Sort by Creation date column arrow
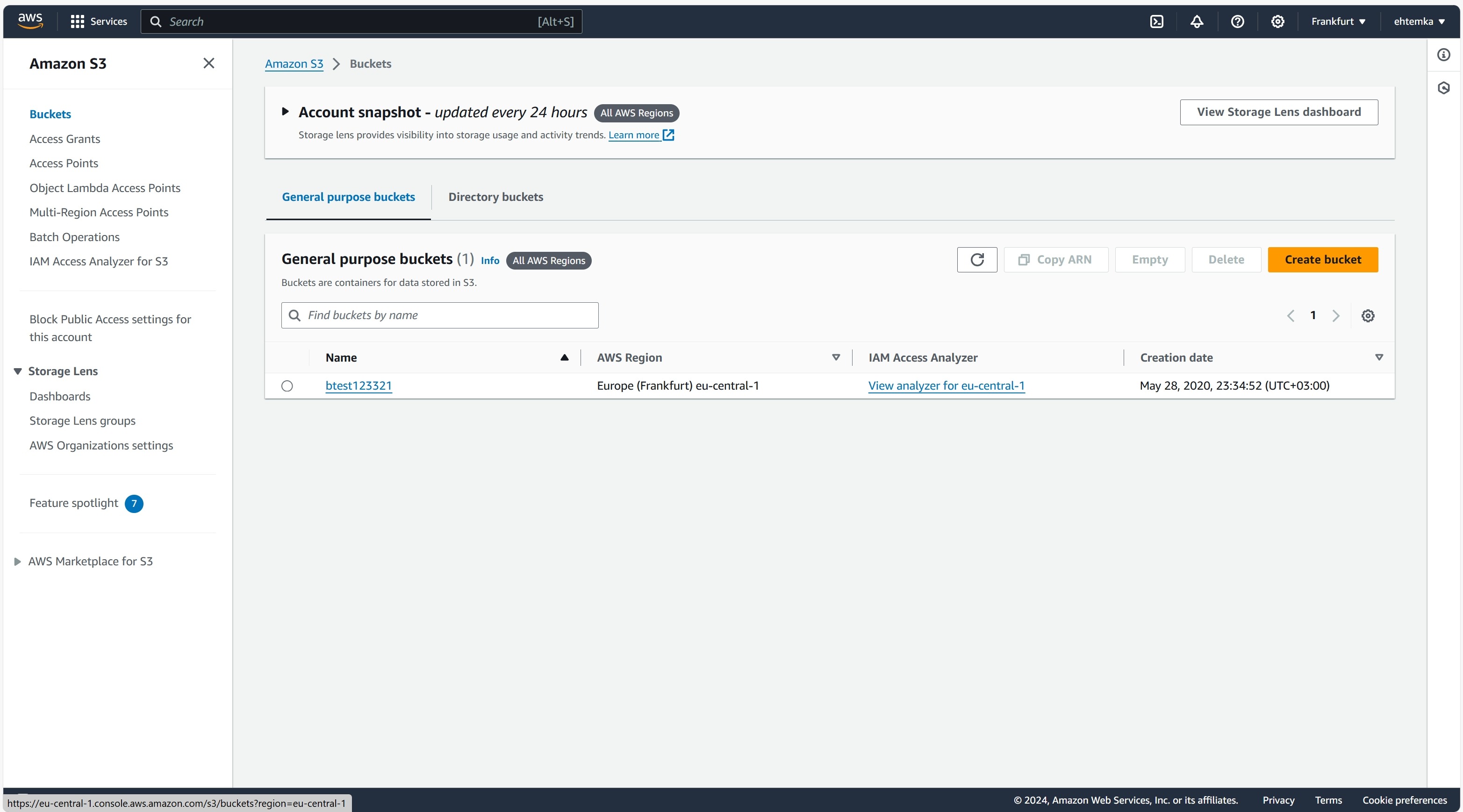Image resolution: width=1463 pixels, height=812 pixels. point(1379,357)
